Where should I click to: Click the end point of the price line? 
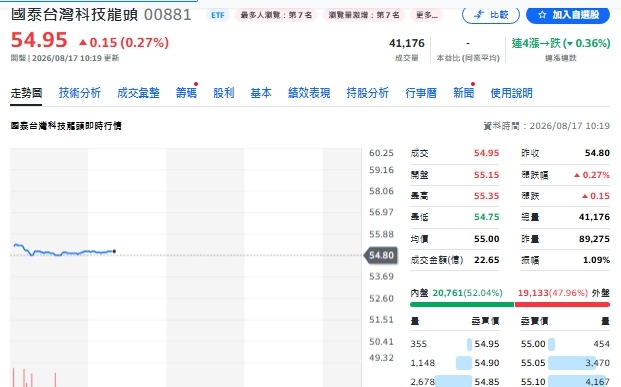[114, 251]
